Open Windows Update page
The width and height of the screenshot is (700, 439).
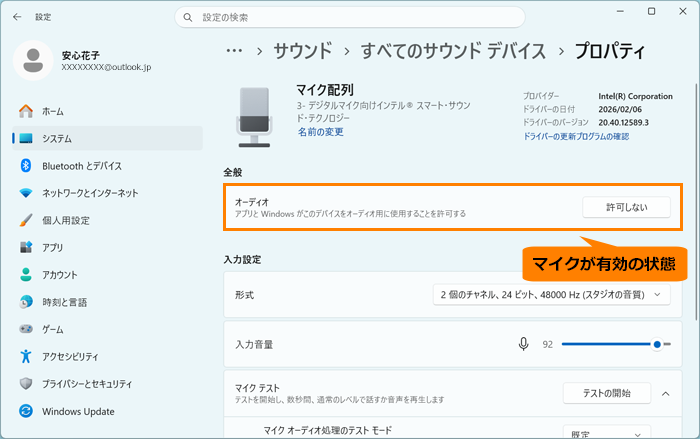click(108, 411)
